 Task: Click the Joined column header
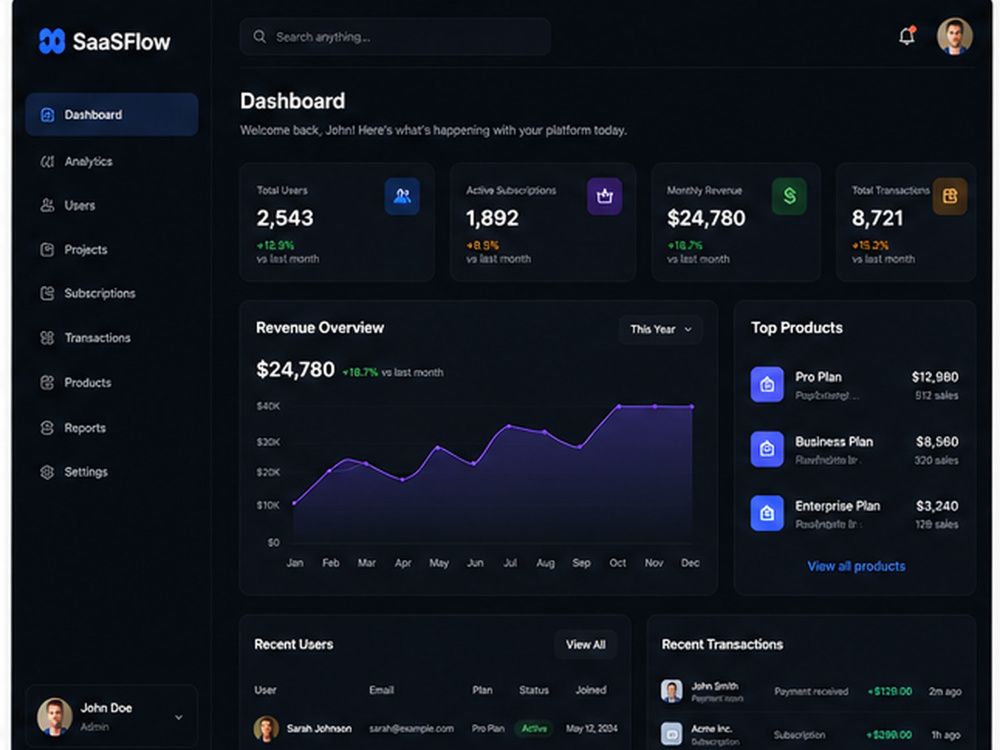pos(591,690)
